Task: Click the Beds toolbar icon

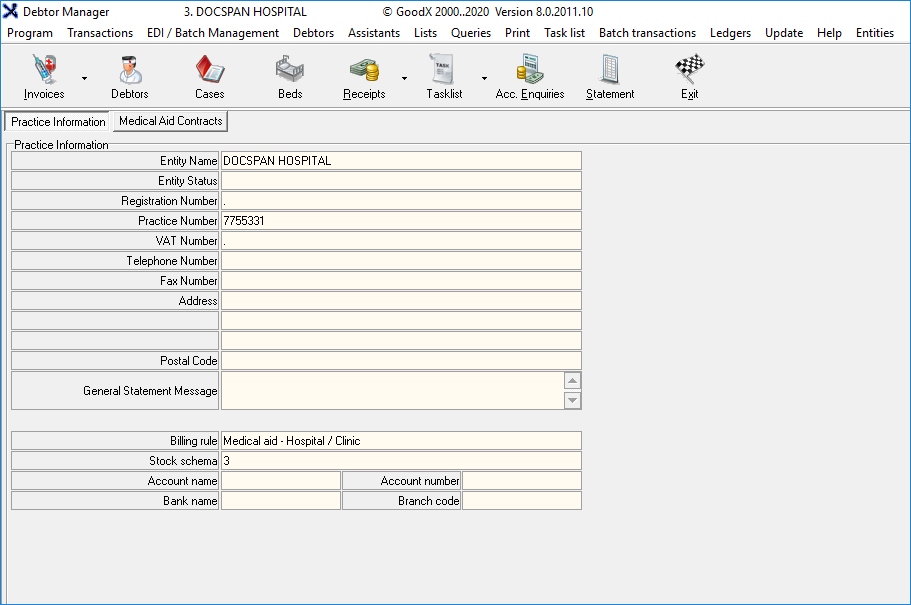Action: point(290,77)
